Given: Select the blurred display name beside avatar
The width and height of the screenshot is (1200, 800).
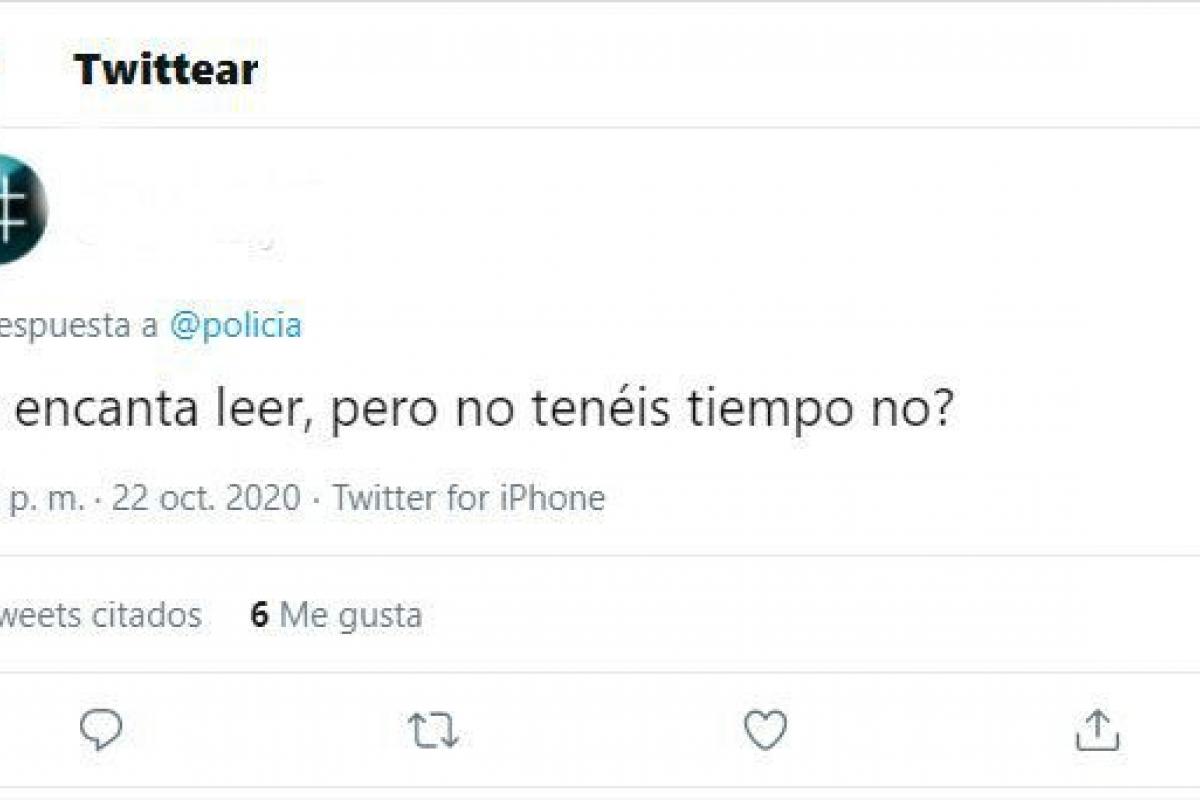Looking at the screenshot, I should (200, 184).
